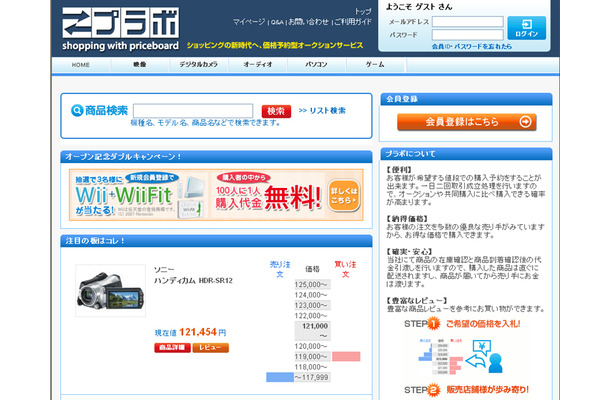This screenshot has height=400, width=610.
Task: Open forgotten ID/password link
Action: [x=472, y=46]
